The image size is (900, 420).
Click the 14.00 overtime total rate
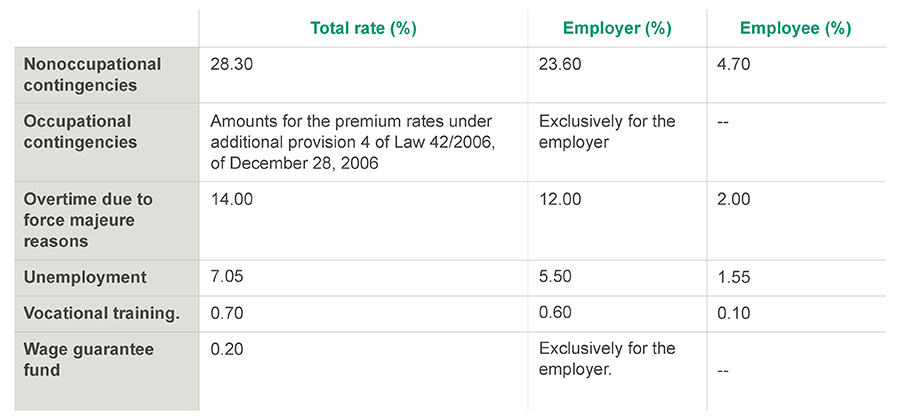coord(231,199)
